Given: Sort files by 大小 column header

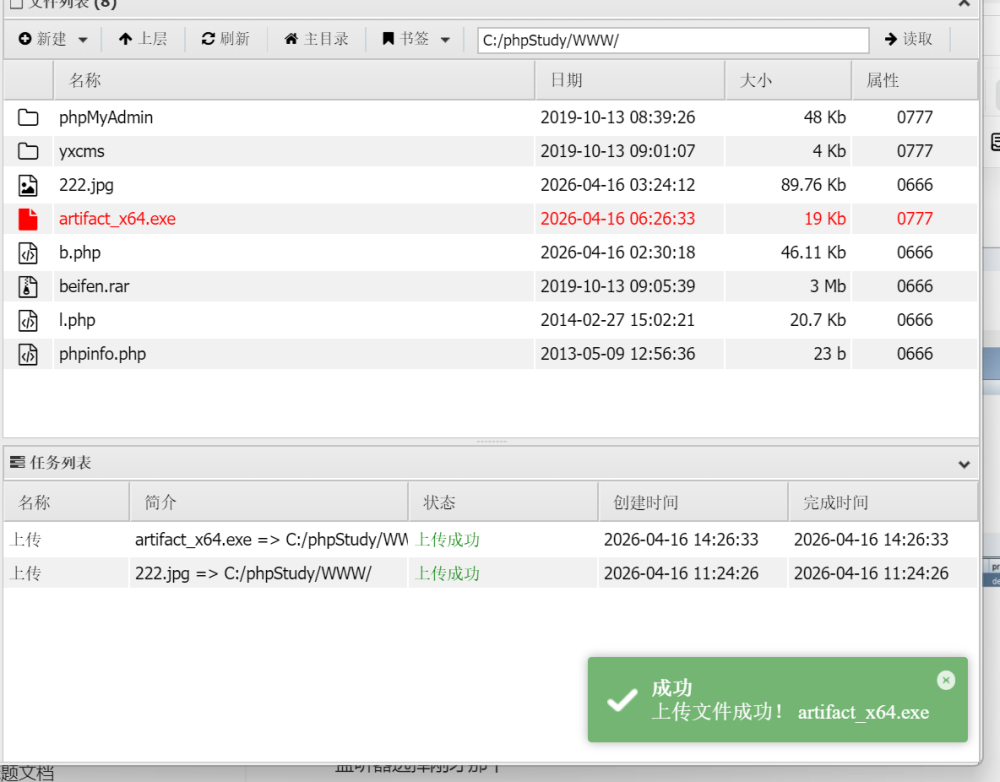Looking at the screenshot, I should (755, 80).
